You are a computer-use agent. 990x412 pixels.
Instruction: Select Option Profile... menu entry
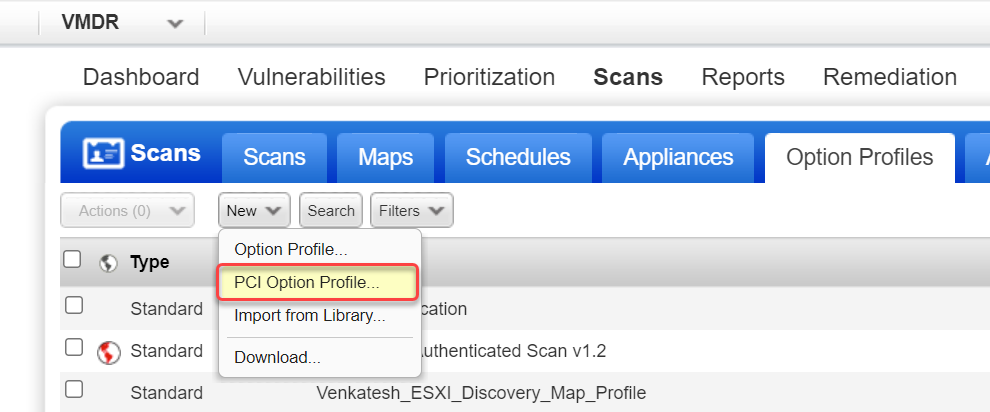click(x=291, y=248)
